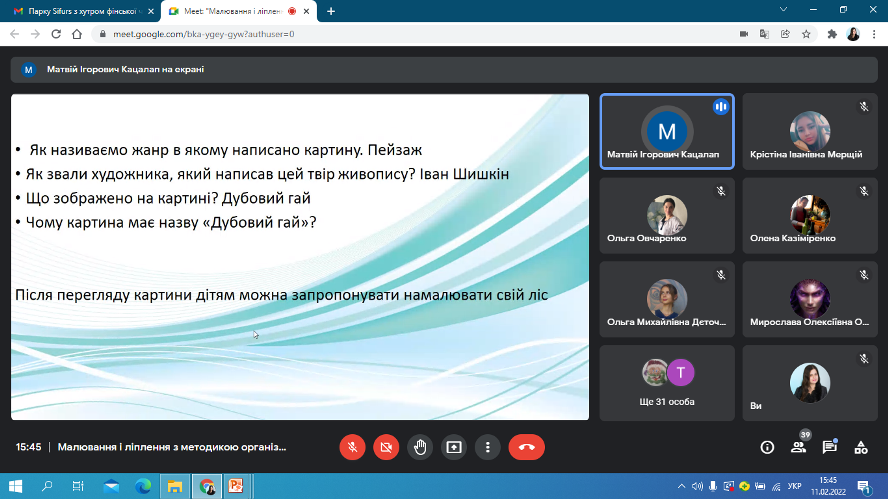Leave the call with the red hang-up button

click(527, 447)
